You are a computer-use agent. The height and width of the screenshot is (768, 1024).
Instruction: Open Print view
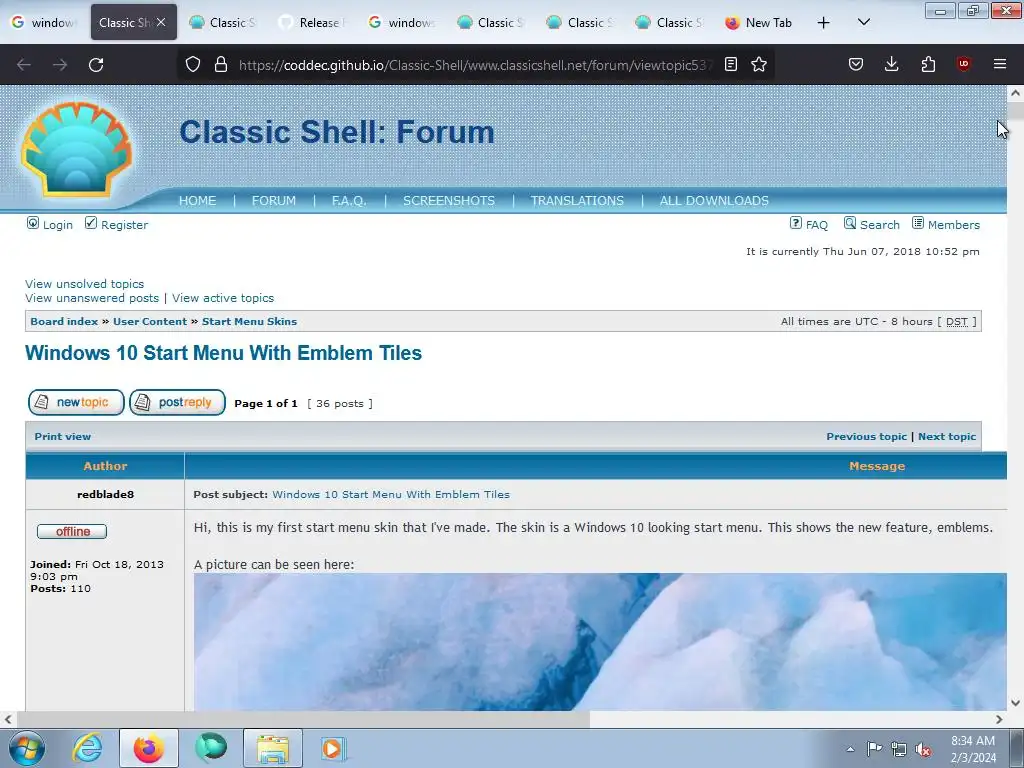click(x=63, y=436)
